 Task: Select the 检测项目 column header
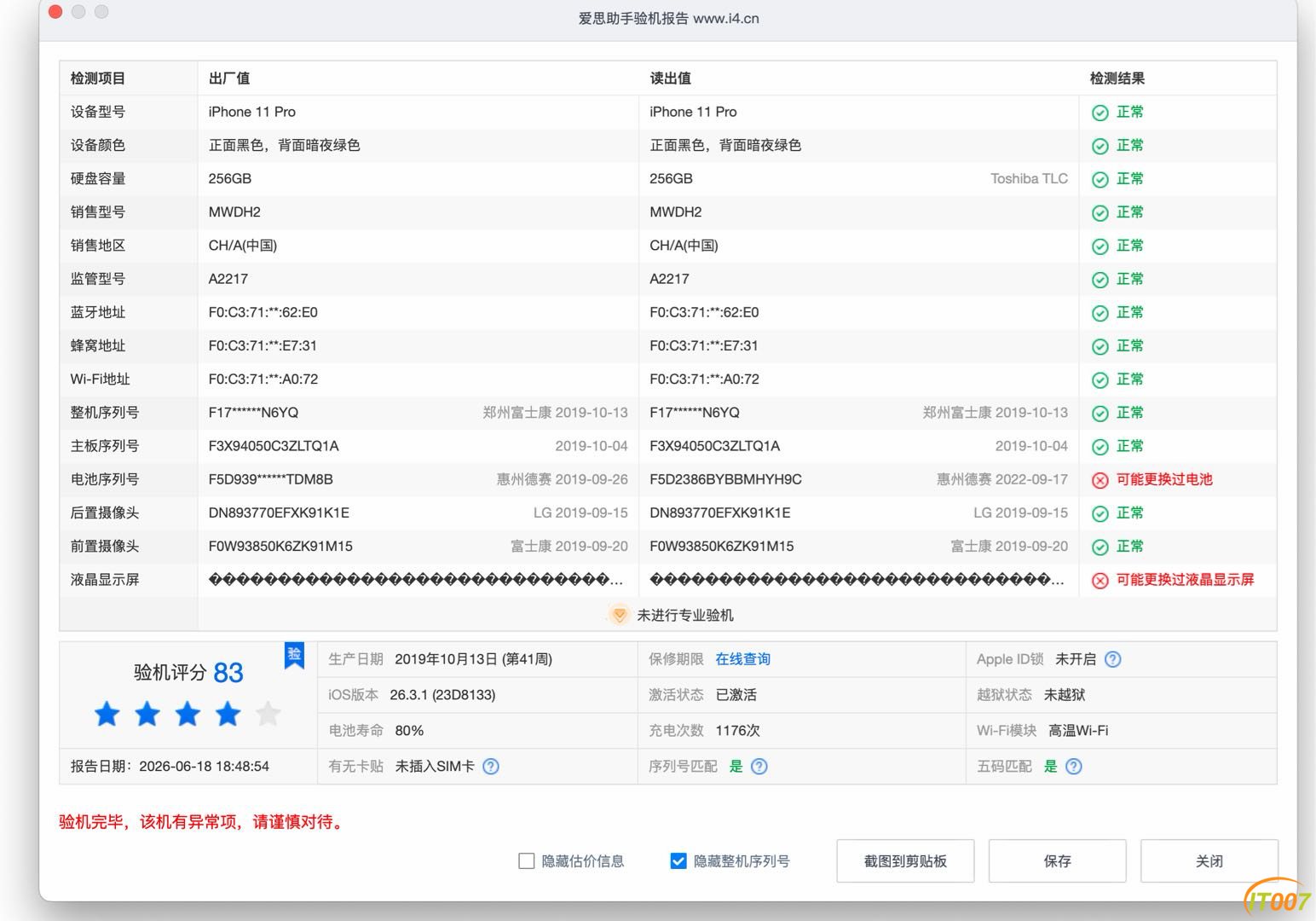(x=98, y=78)
